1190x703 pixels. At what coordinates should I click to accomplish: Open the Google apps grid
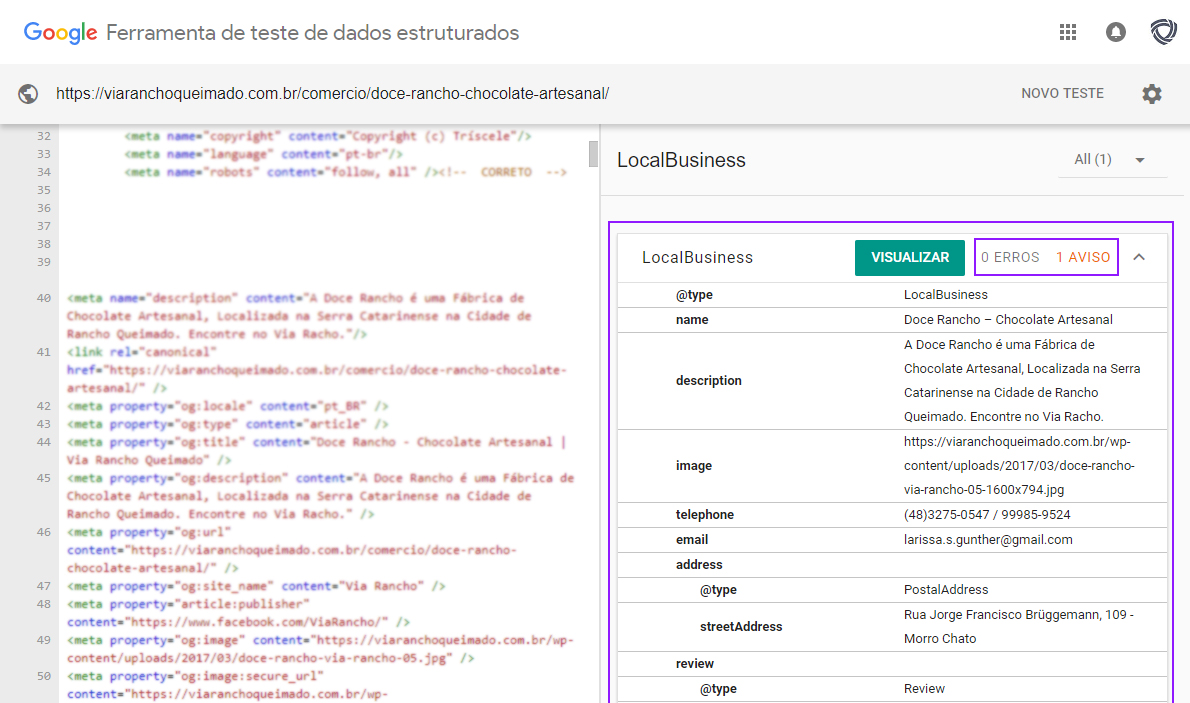pos(1068,32)
